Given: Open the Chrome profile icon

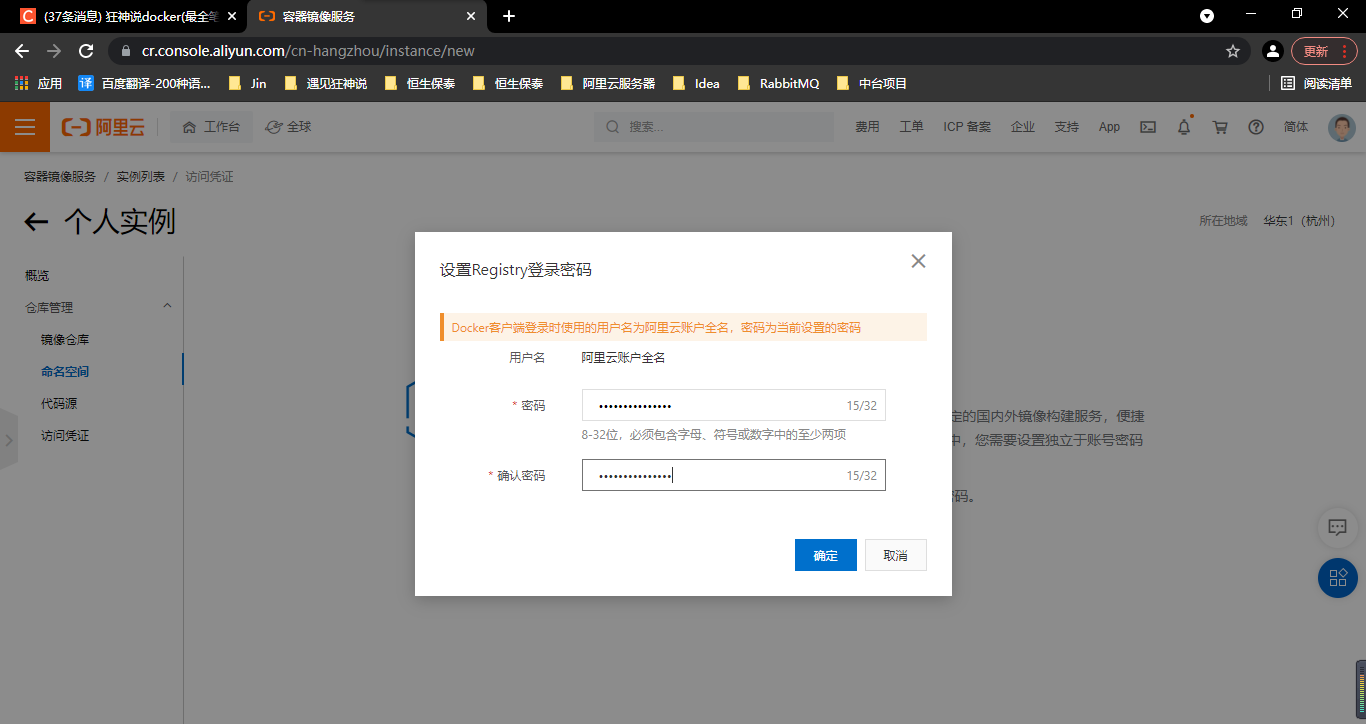Looking at the screenshot, I should [1272, 51].
